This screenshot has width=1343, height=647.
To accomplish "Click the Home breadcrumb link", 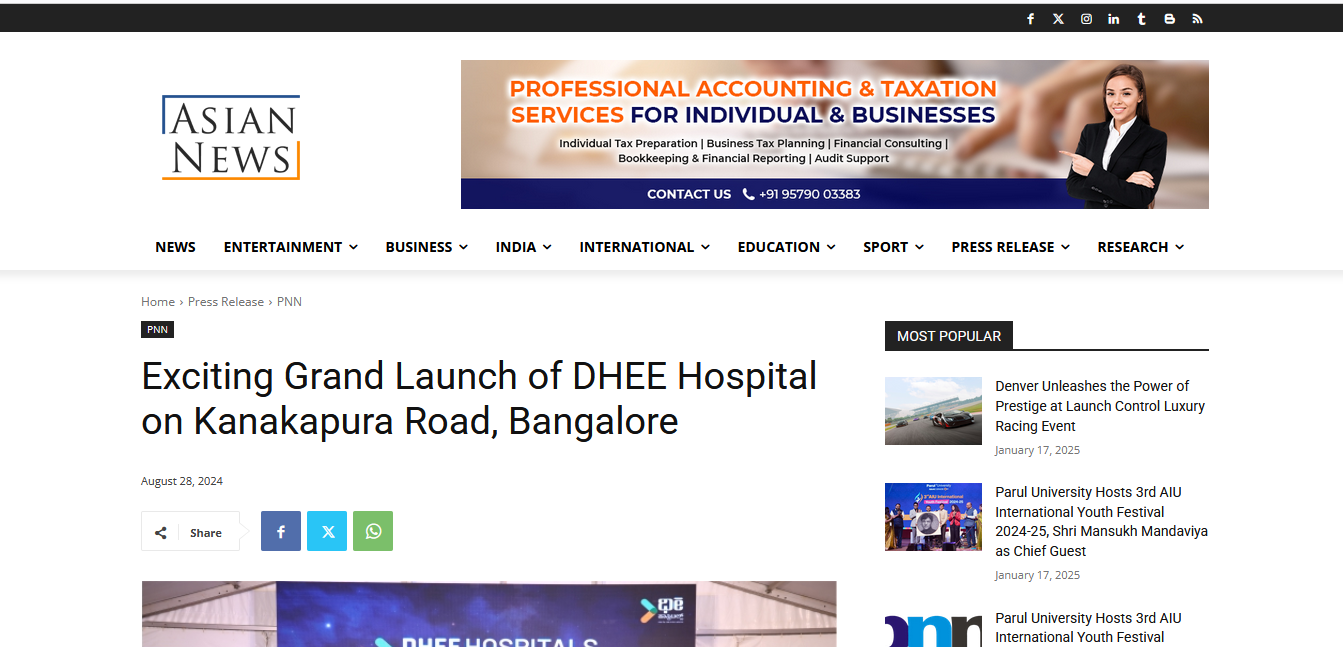I will pos(158,301).
